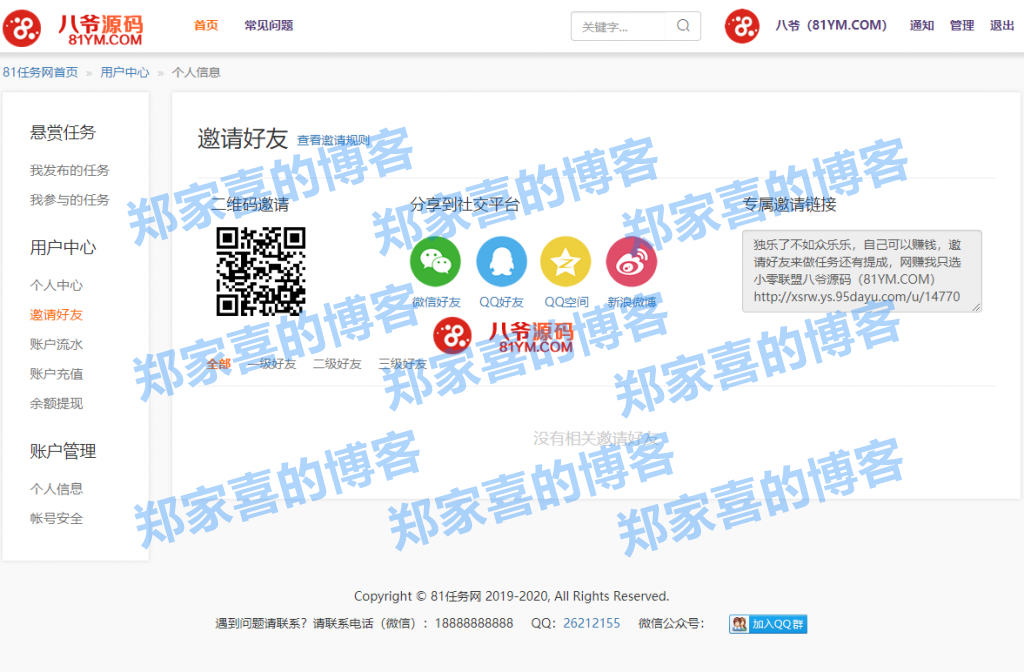Click 账户管理 sidebar heading
The height and width of the screenshot is (672, 1024).
tap(63, 451)
